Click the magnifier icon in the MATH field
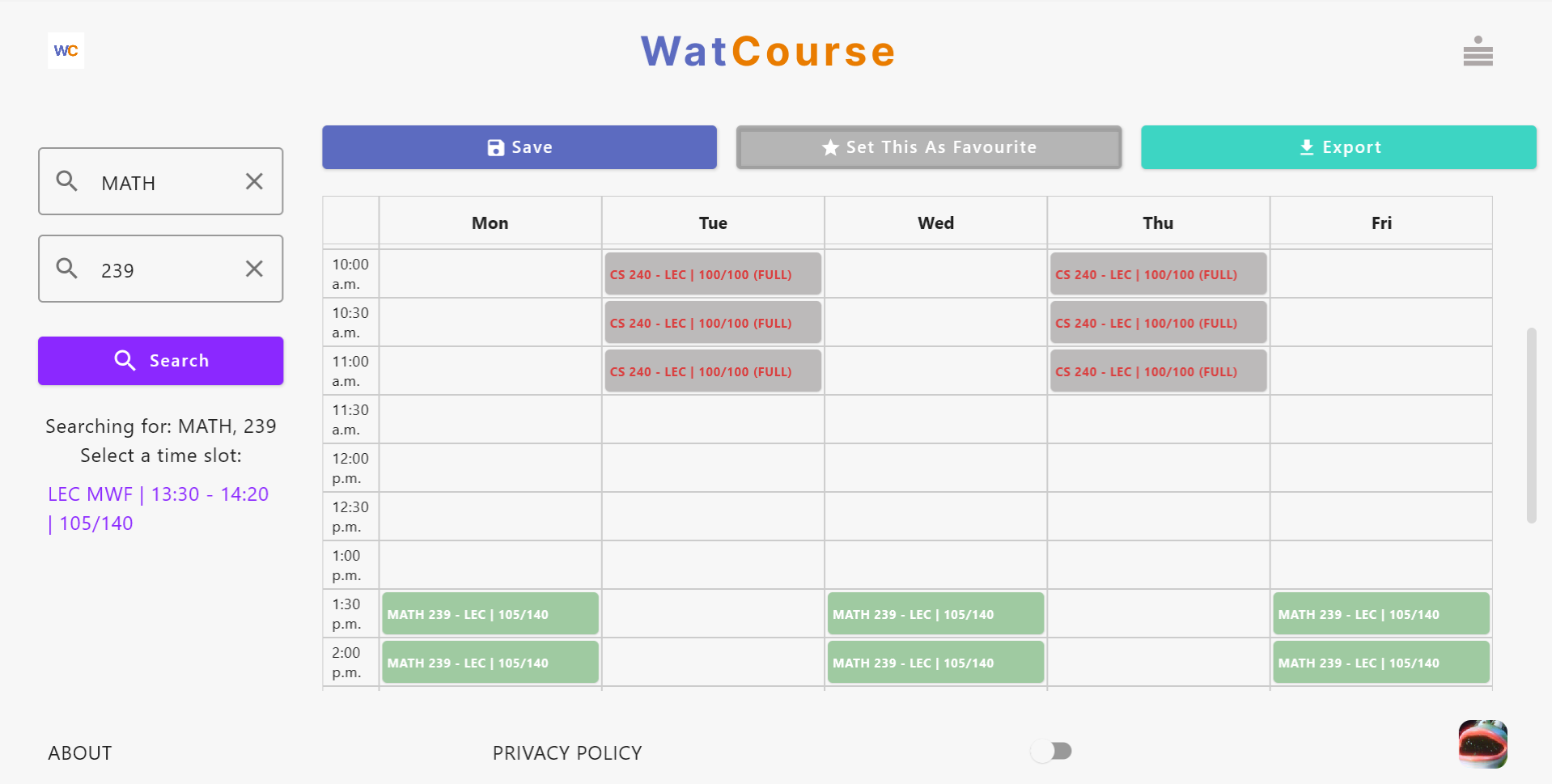1552x784 pixels. click(68, 182)
